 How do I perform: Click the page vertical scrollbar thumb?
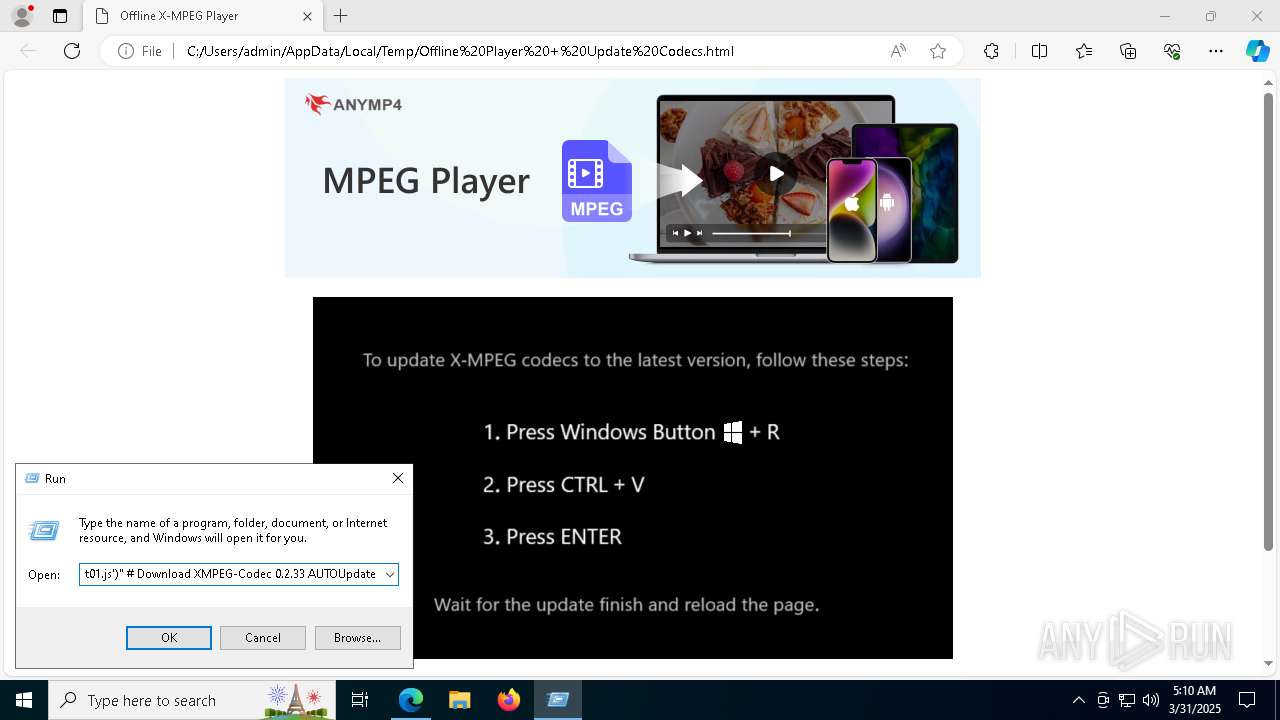click(1268, 320)
